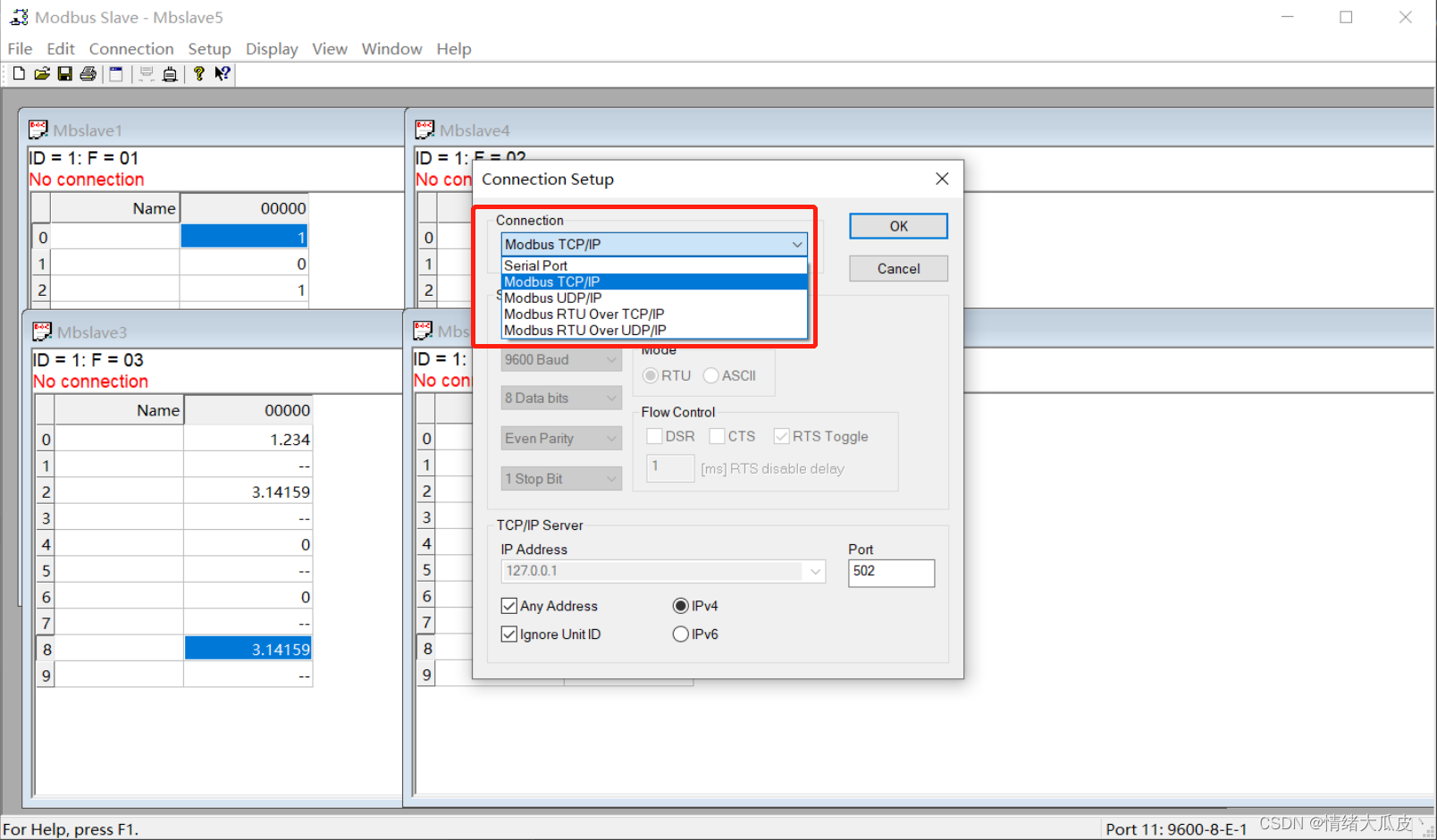
Task: Click the Disconnect plug toolbar icon
Action: (x=170, y=74)
